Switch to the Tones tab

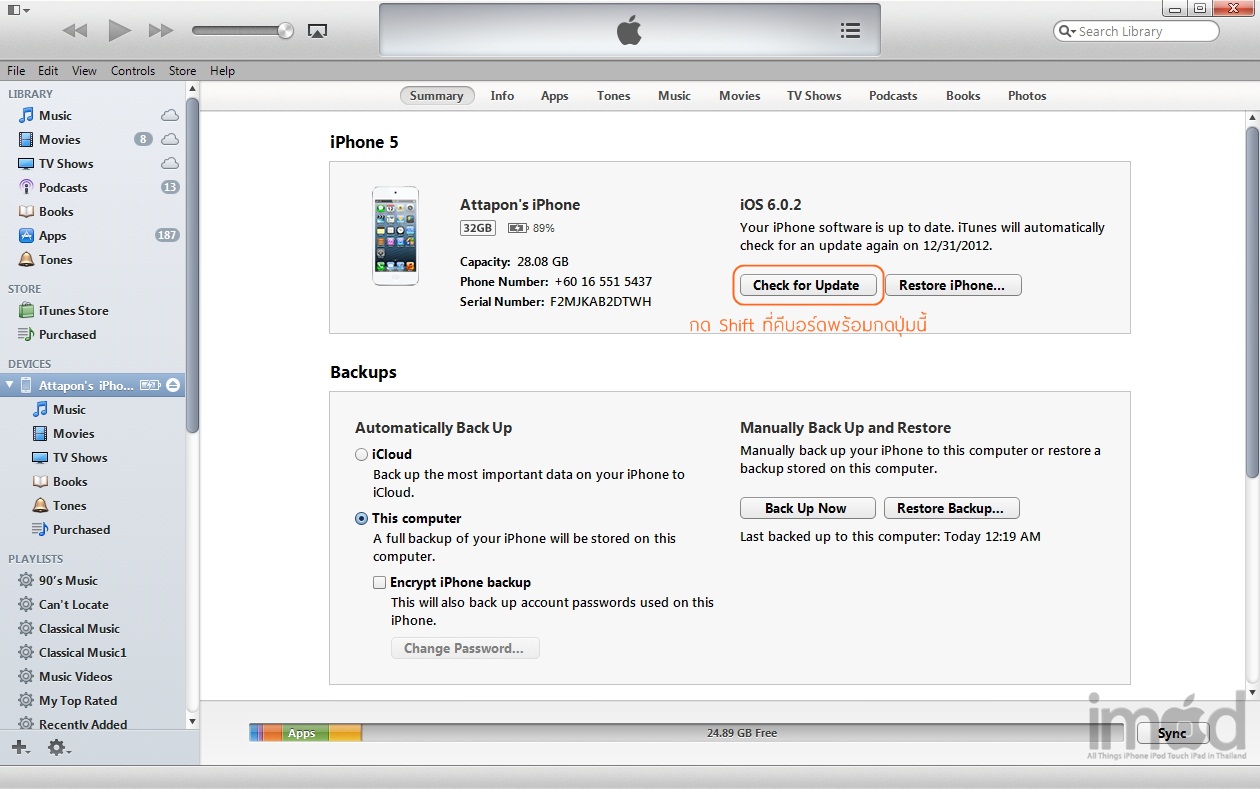pyautogui.click(x=613, y=96)
